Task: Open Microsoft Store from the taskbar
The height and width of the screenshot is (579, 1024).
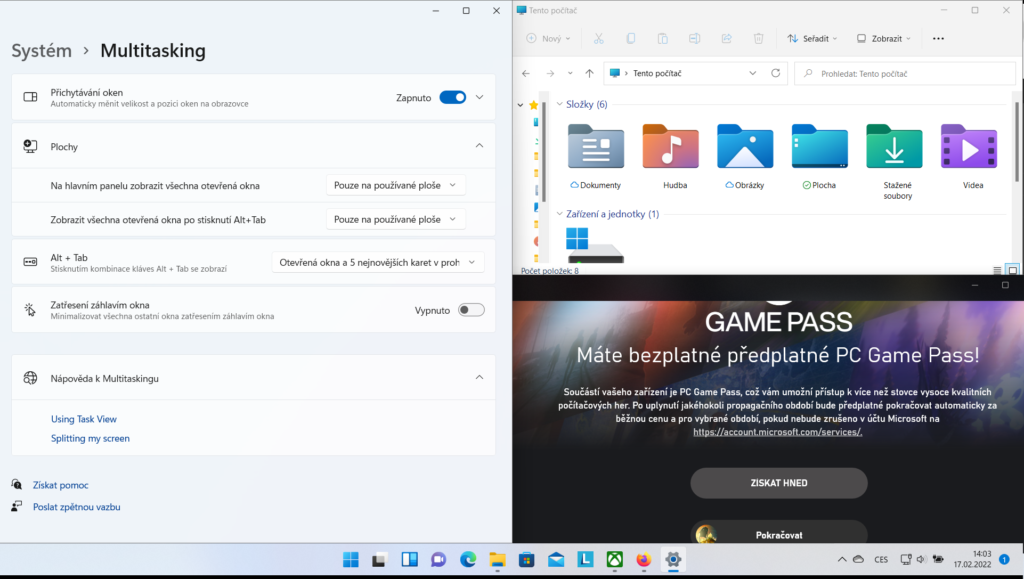Action: point(526,559)
